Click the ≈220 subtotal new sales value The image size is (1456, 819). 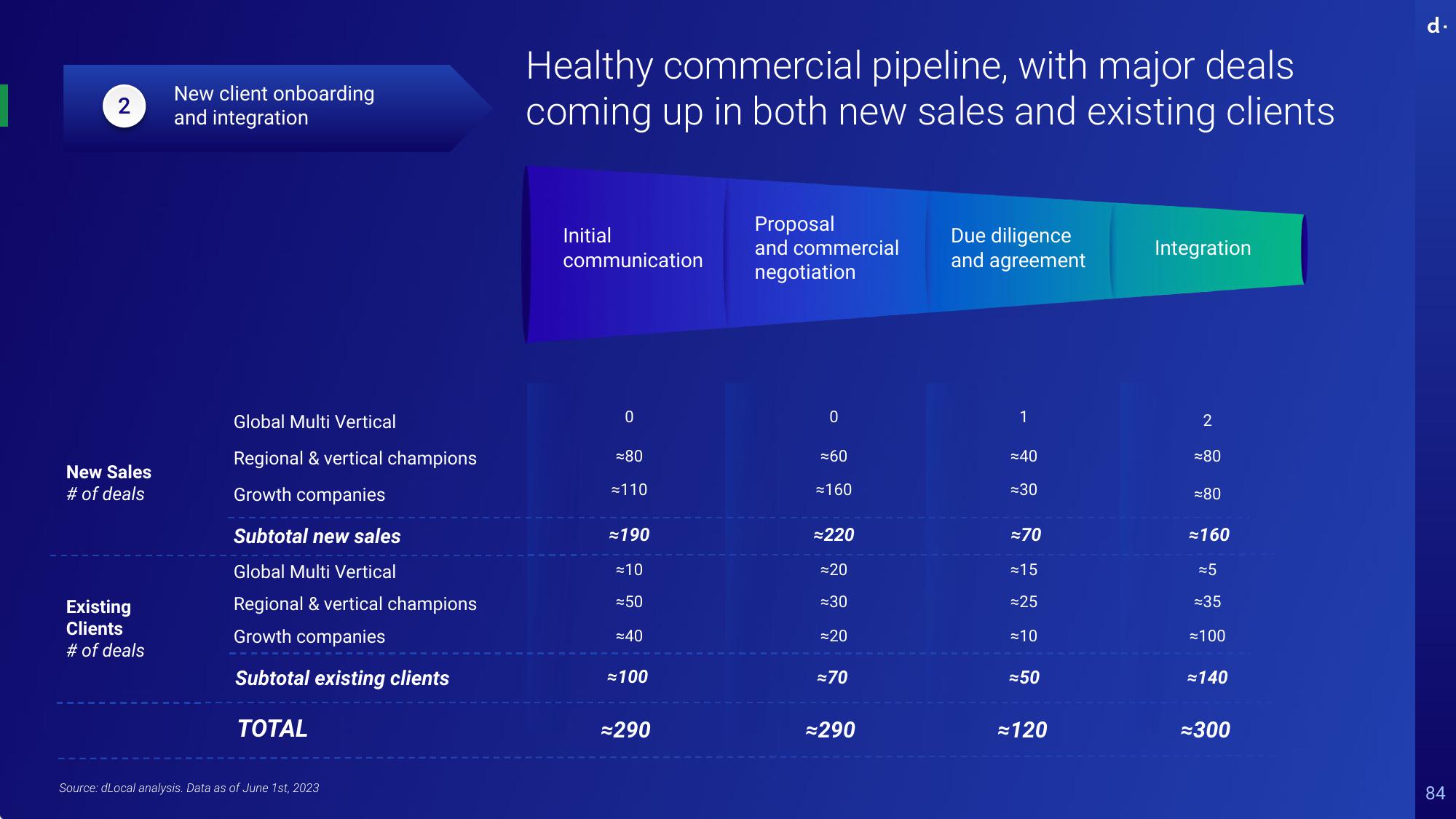[x=834, y=535]
